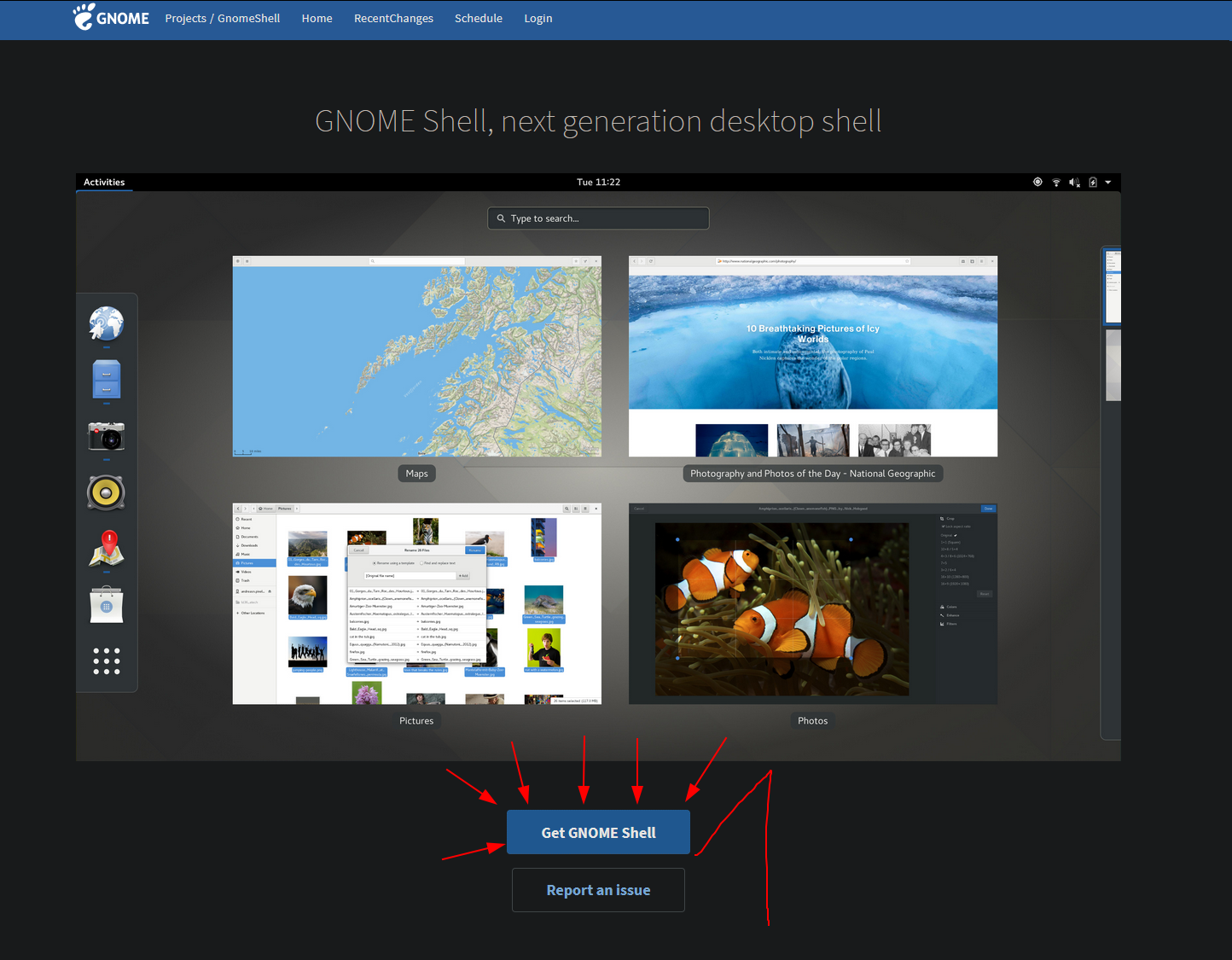Click the magnifier icon in search field
The height and width of the screenshot is (960, 1232).
pyautogui.click(x=501, y=218)
